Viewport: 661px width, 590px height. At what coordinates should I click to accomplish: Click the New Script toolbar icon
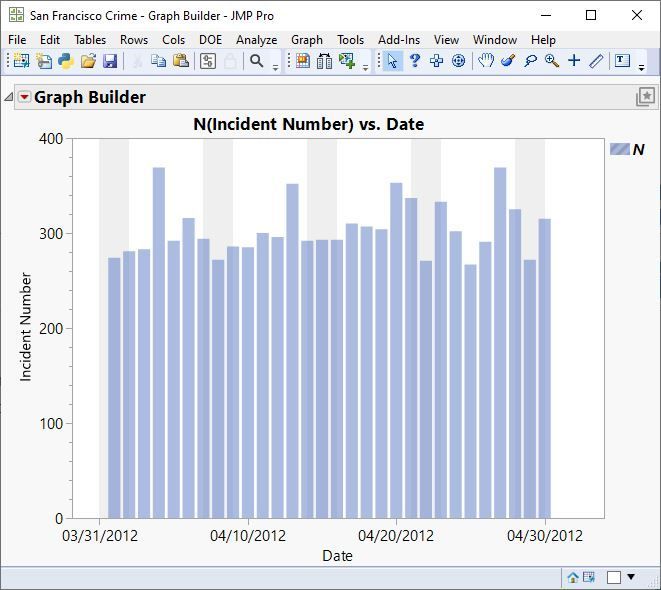point(43,61)
